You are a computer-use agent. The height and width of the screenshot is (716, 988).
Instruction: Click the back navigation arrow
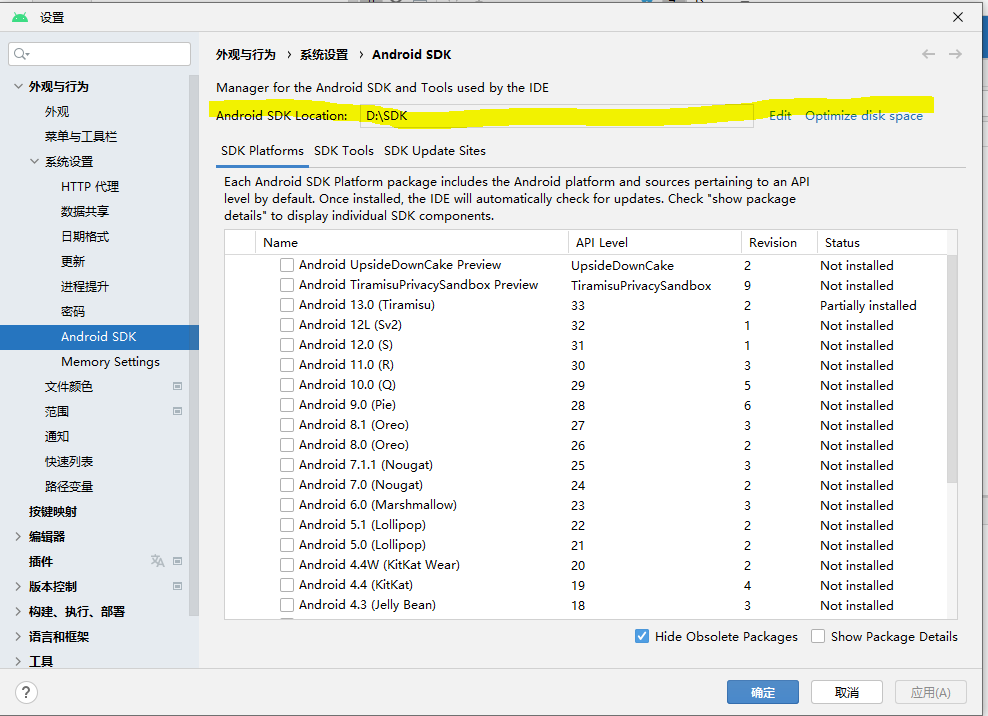click(927, 54)
